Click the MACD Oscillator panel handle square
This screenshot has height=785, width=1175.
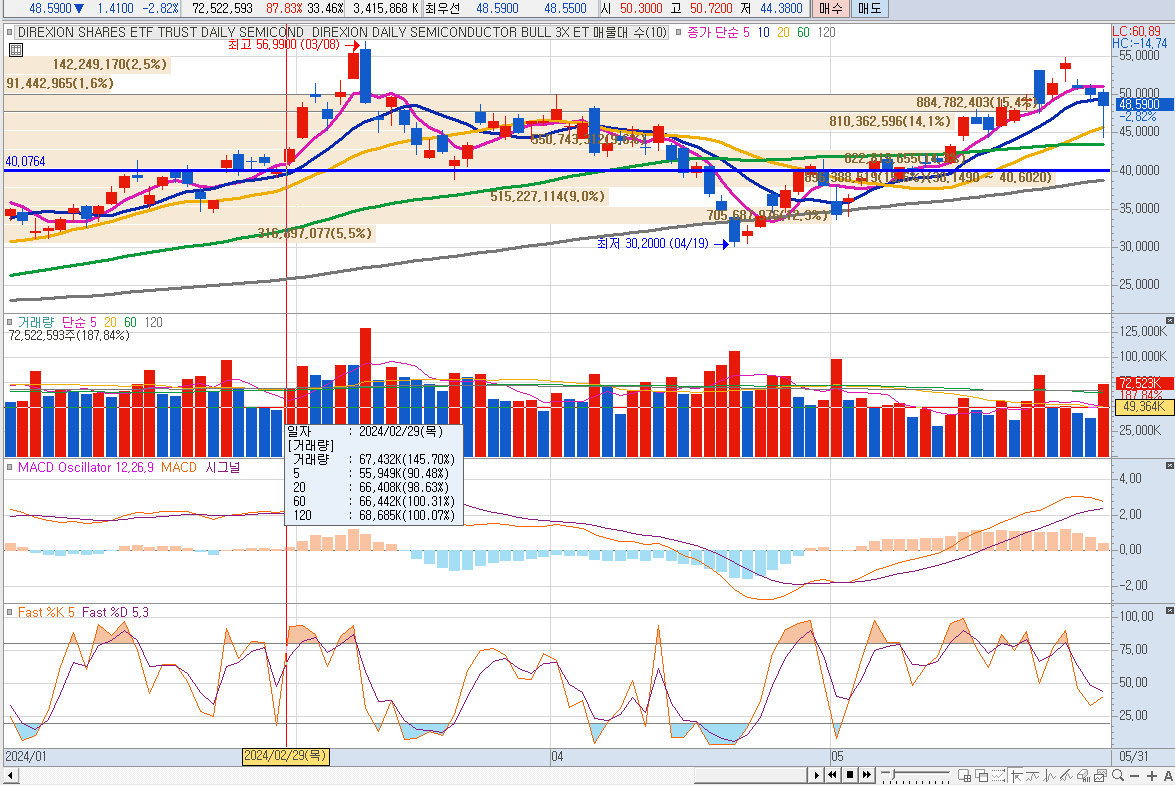point(10,467)
